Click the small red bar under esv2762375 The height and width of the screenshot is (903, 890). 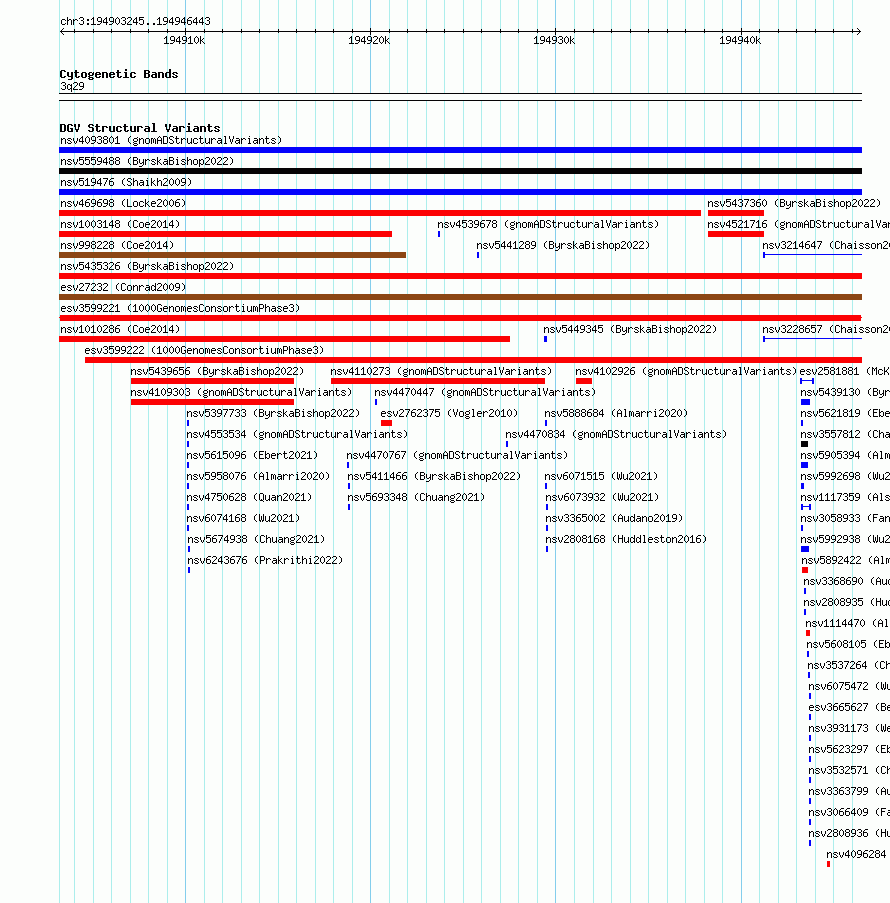[387, 423]
